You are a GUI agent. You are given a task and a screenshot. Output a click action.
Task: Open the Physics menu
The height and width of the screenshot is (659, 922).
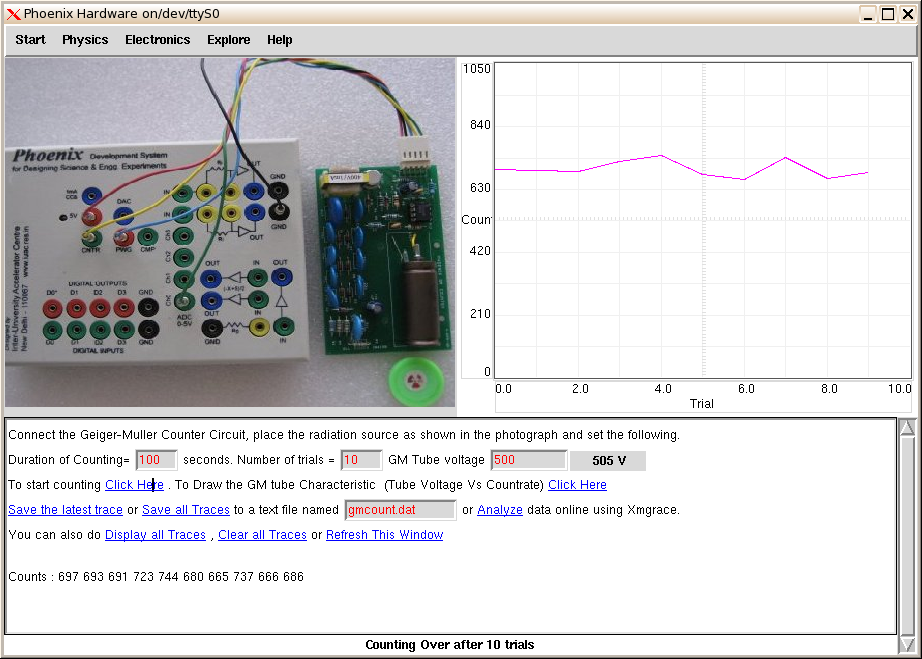coord(85,39)
